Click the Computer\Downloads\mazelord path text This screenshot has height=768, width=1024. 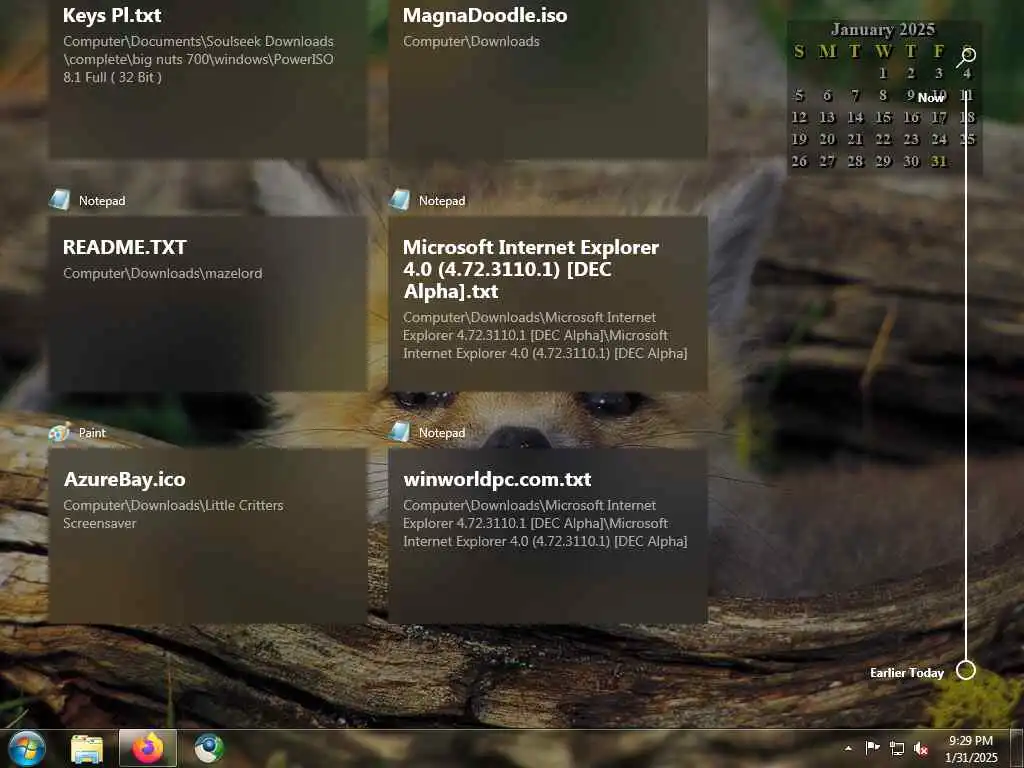coord(163,273)
